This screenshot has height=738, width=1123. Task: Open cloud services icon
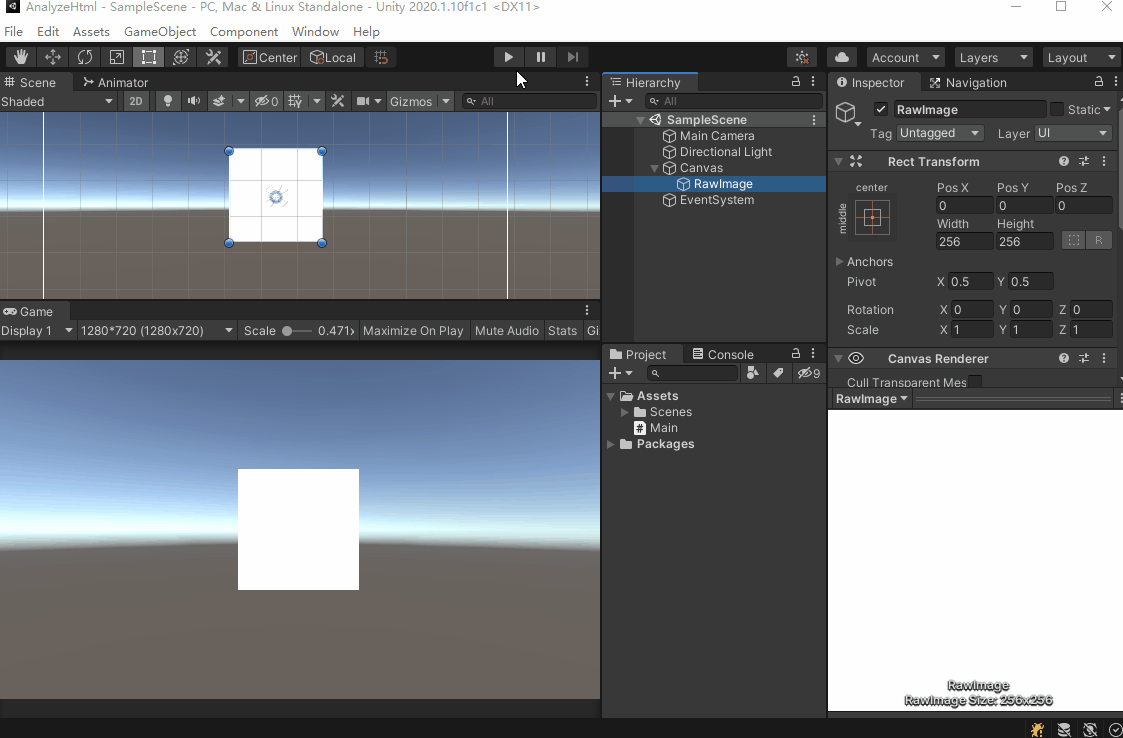point(842,57)
